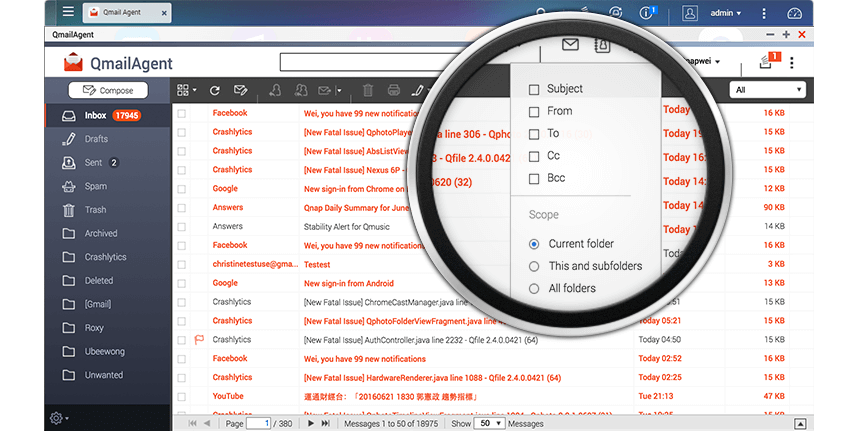Open the Unwanted folder
The height and width of the screenshot is (431, 860).
coord(108,375)
